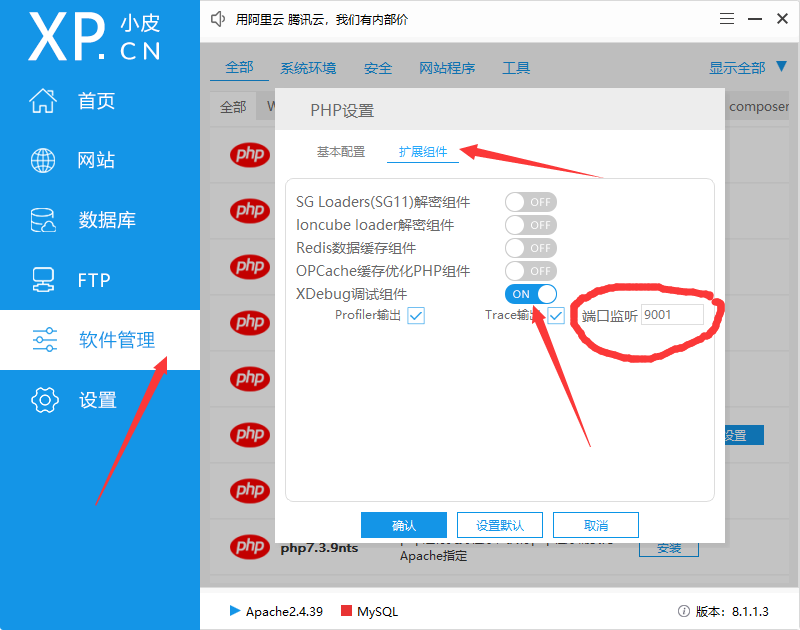800x630 pixels.
Task: Select the 全部 category tab
Action: 239,67
